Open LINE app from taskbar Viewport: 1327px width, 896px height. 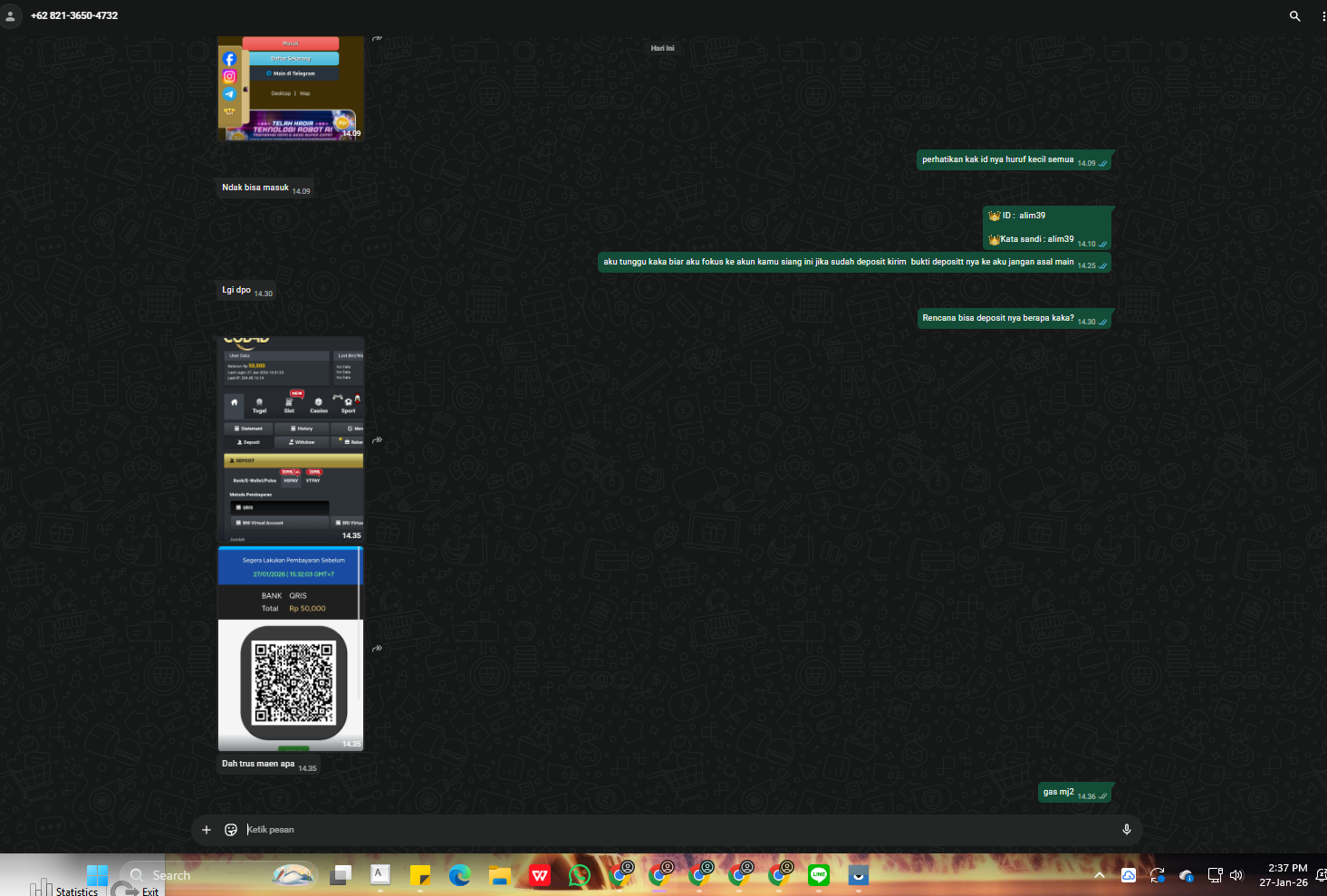819,875
